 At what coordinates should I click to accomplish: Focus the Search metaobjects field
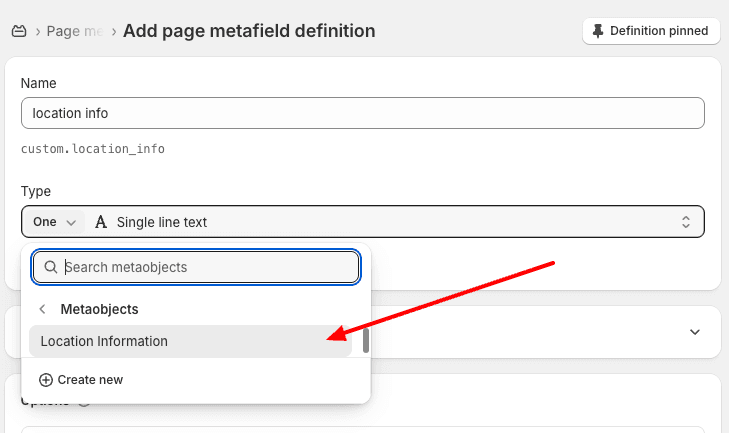[205, 267]
